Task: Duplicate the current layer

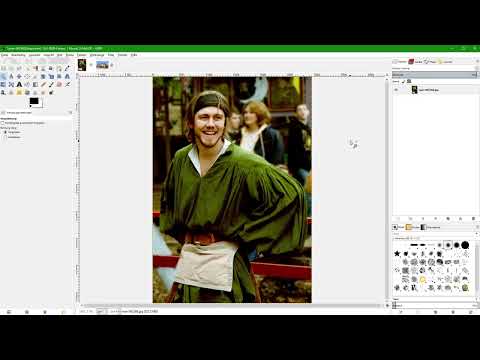Action: pyautogui.click(x=448, y=219)
